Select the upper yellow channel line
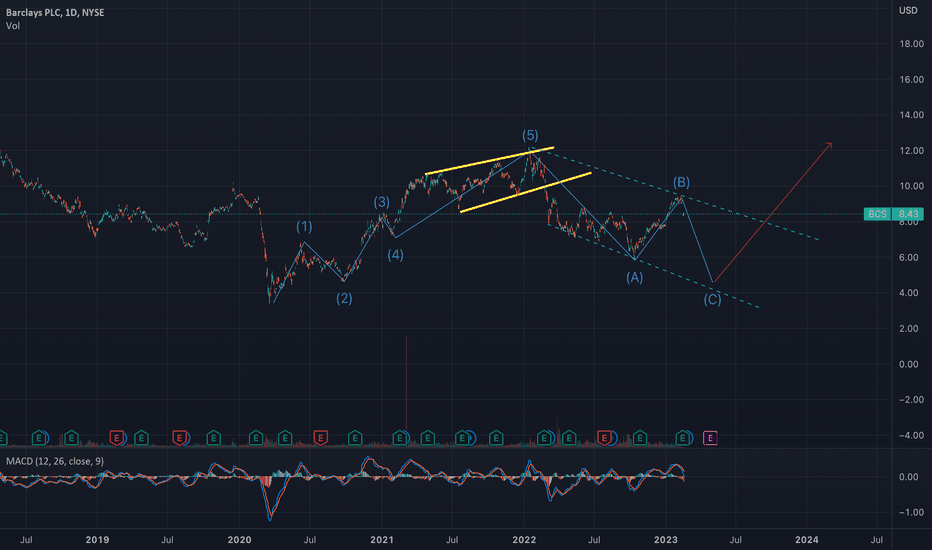Image resolution: width=932 pixels, height=550 pixels. 490,161
